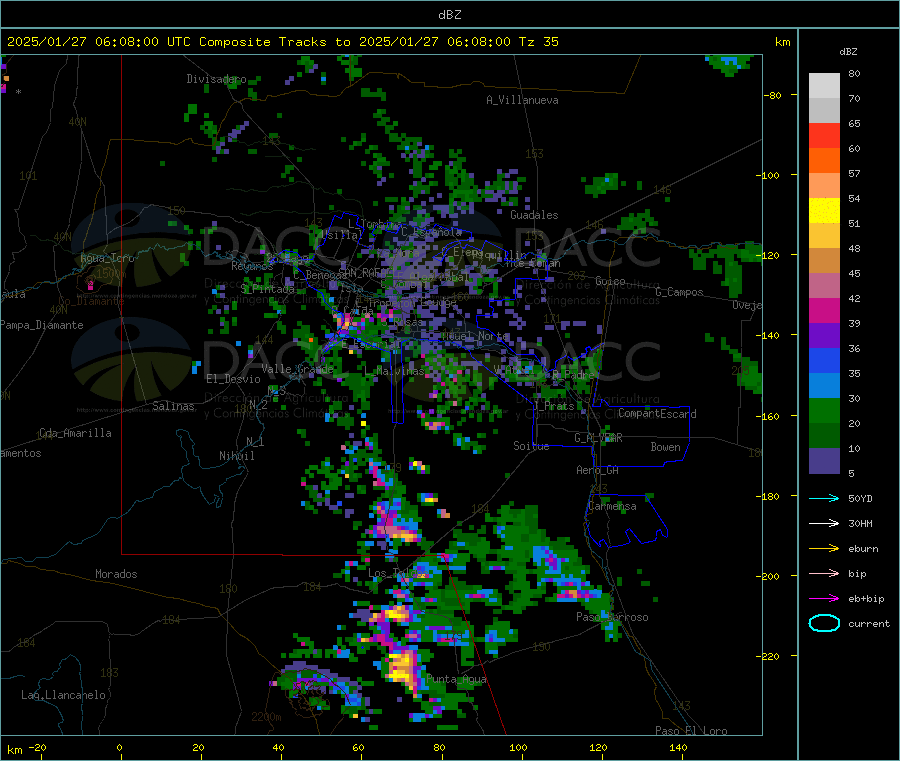Click the blue 35 dBZ color swatch
This screenshot has width=900, height=761.
(824, 360)
